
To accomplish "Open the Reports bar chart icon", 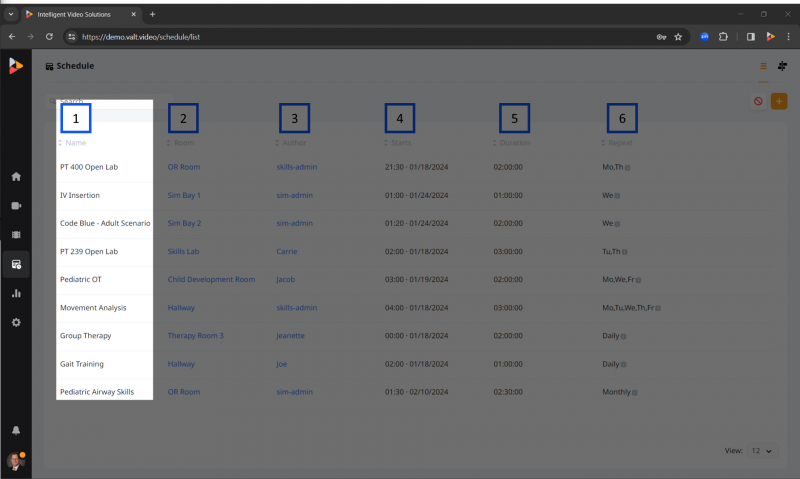I will point(16,293).
